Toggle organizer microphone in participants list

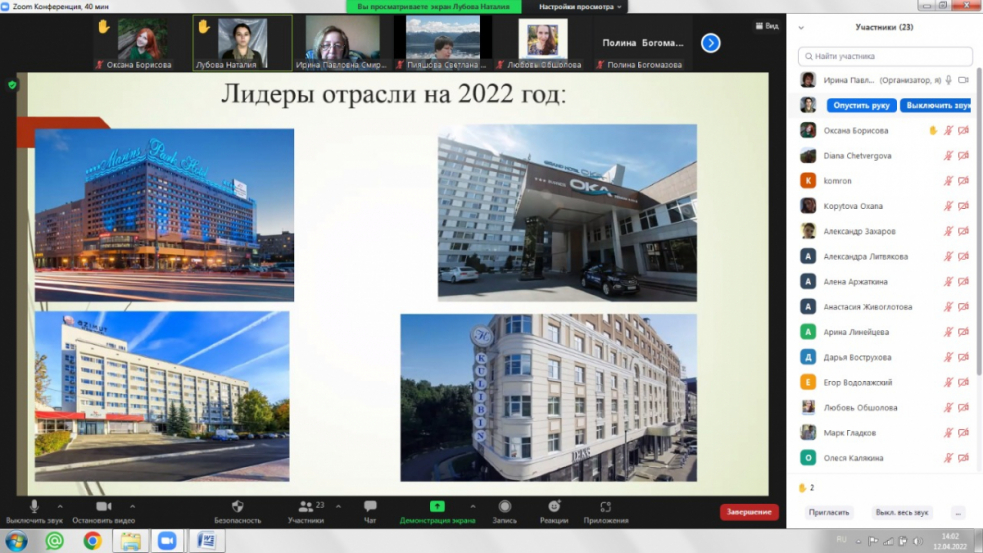tap(949, 80)
